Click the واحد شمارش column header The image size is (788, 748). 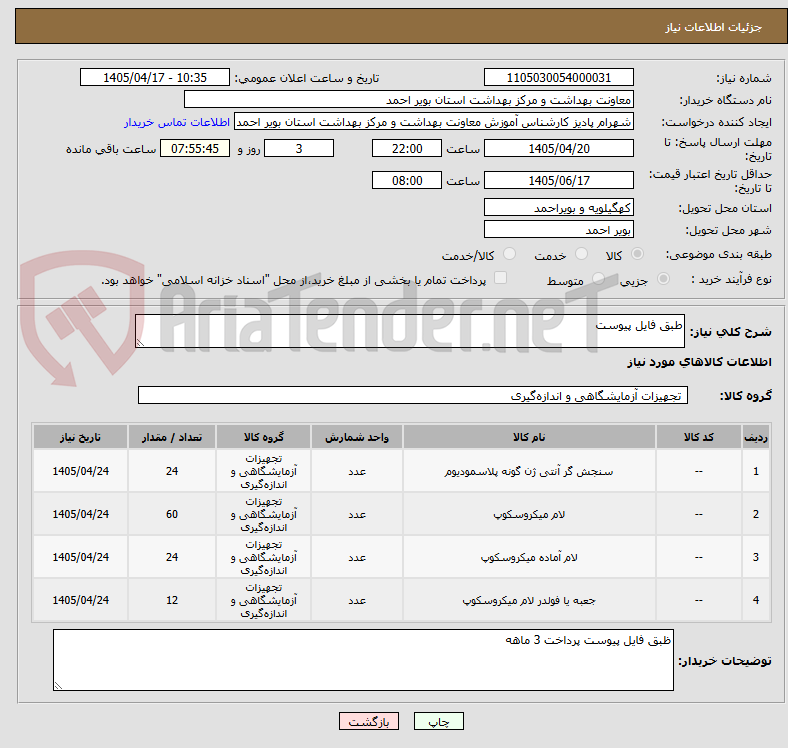357,437
